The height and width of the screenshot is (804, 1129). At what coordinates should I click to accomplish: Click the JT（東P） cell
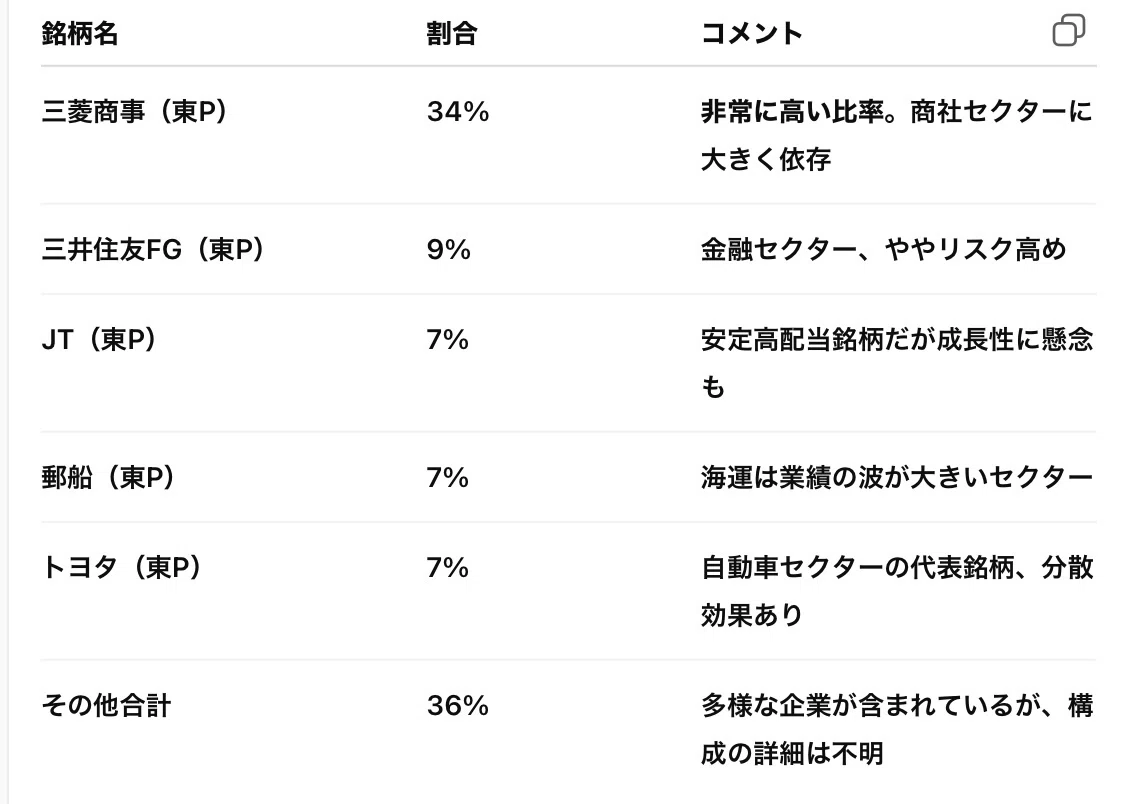101,340
